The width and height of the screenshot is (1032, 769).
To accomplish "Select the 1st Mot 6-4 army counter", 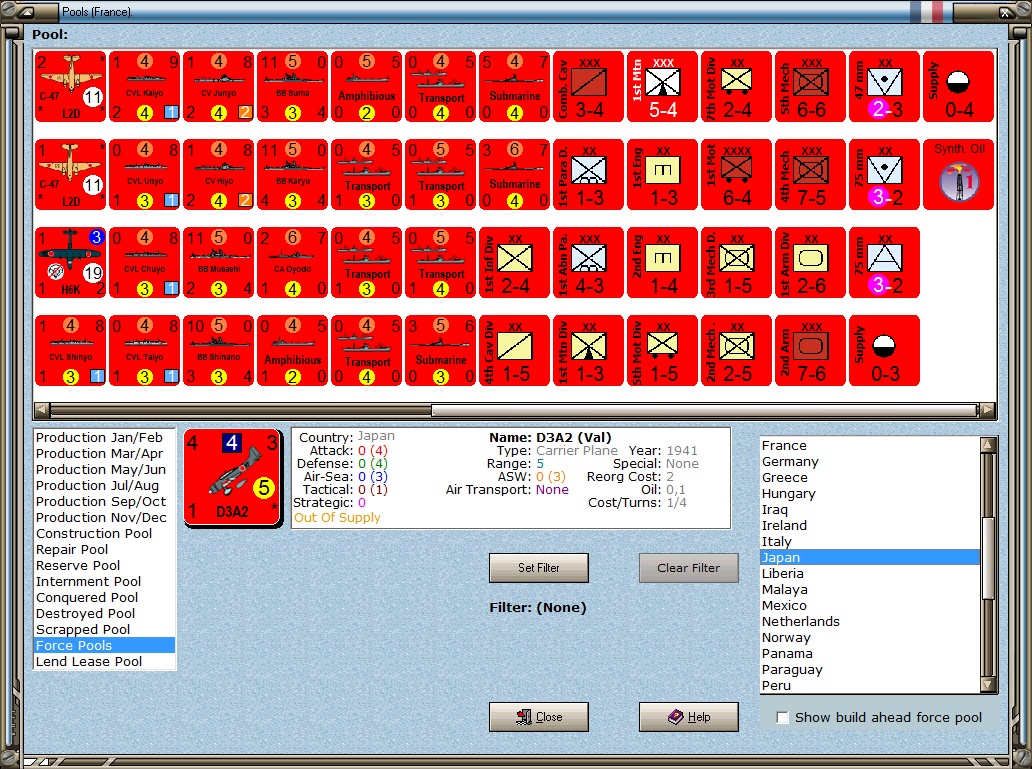I will pyautogui.click(x=736, y=174).
